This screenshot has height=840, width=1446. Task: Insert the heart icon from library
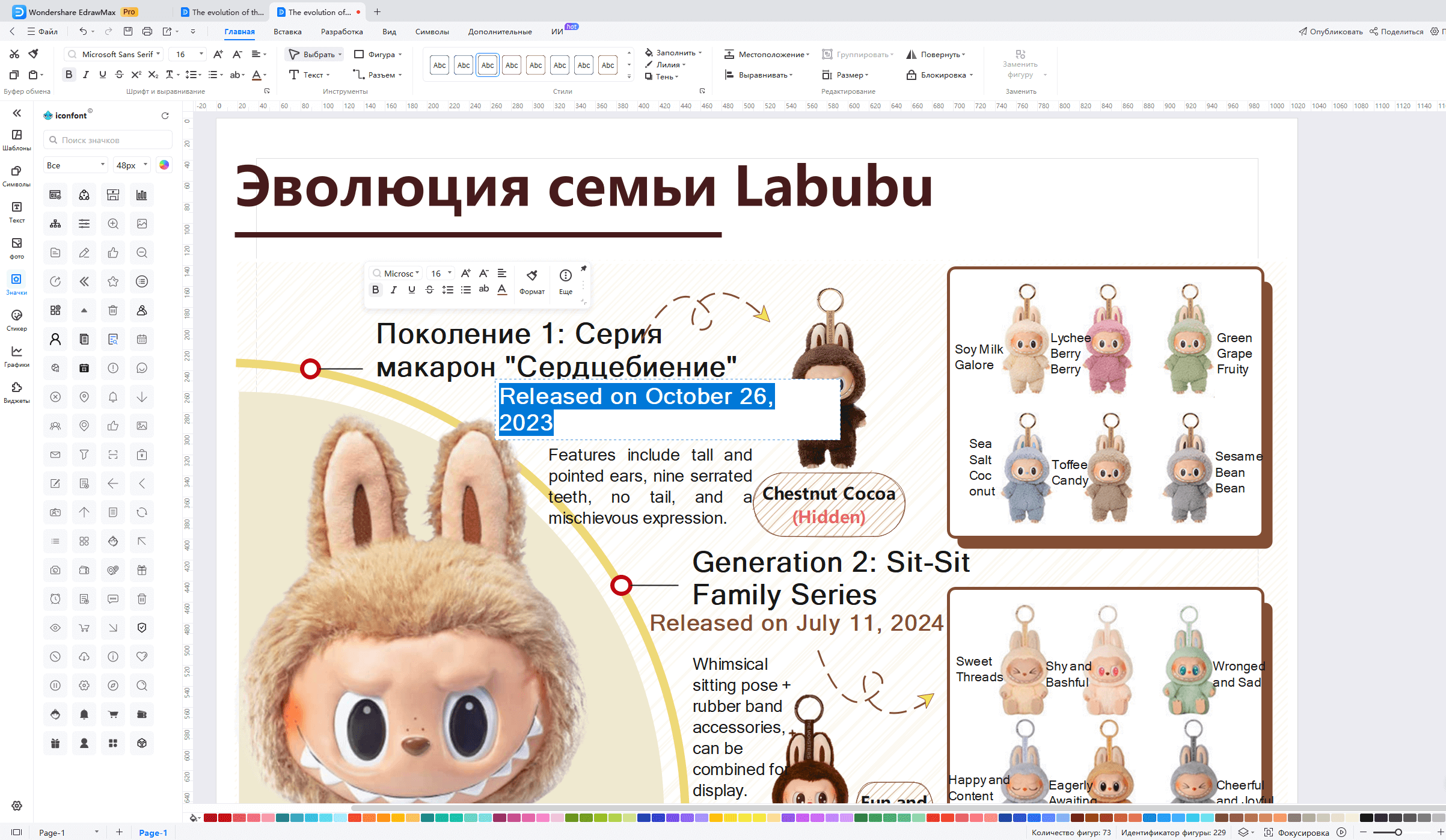pyautogui.click(x=142, y=657)
